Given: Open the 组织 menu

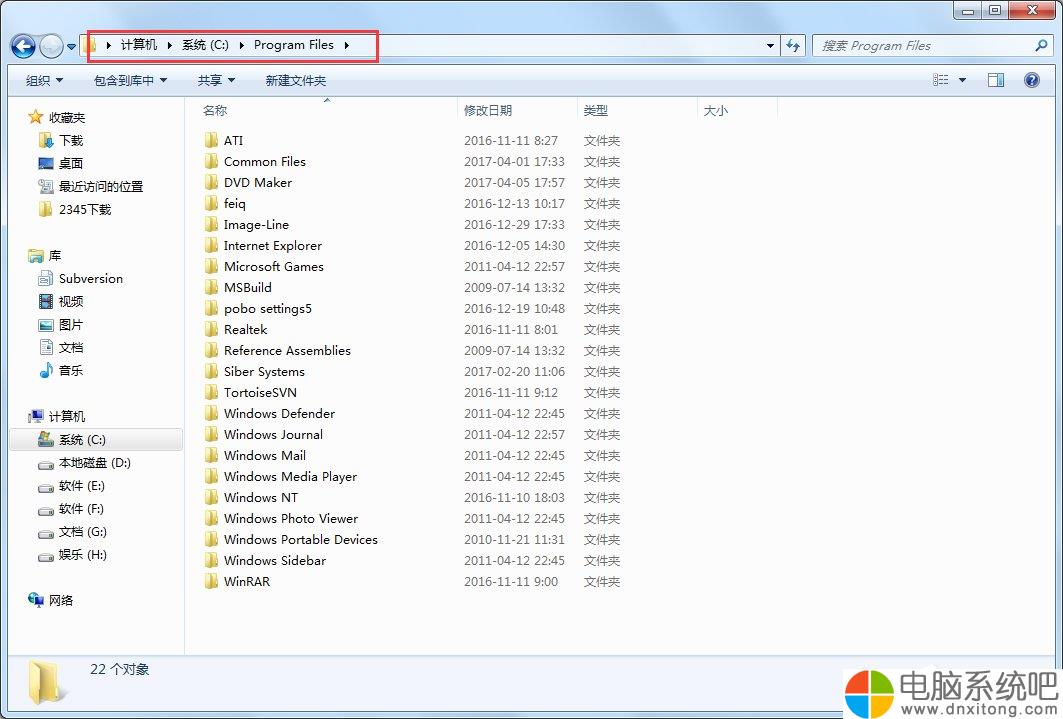Looking at the screenshot, I should coord(44,81).
